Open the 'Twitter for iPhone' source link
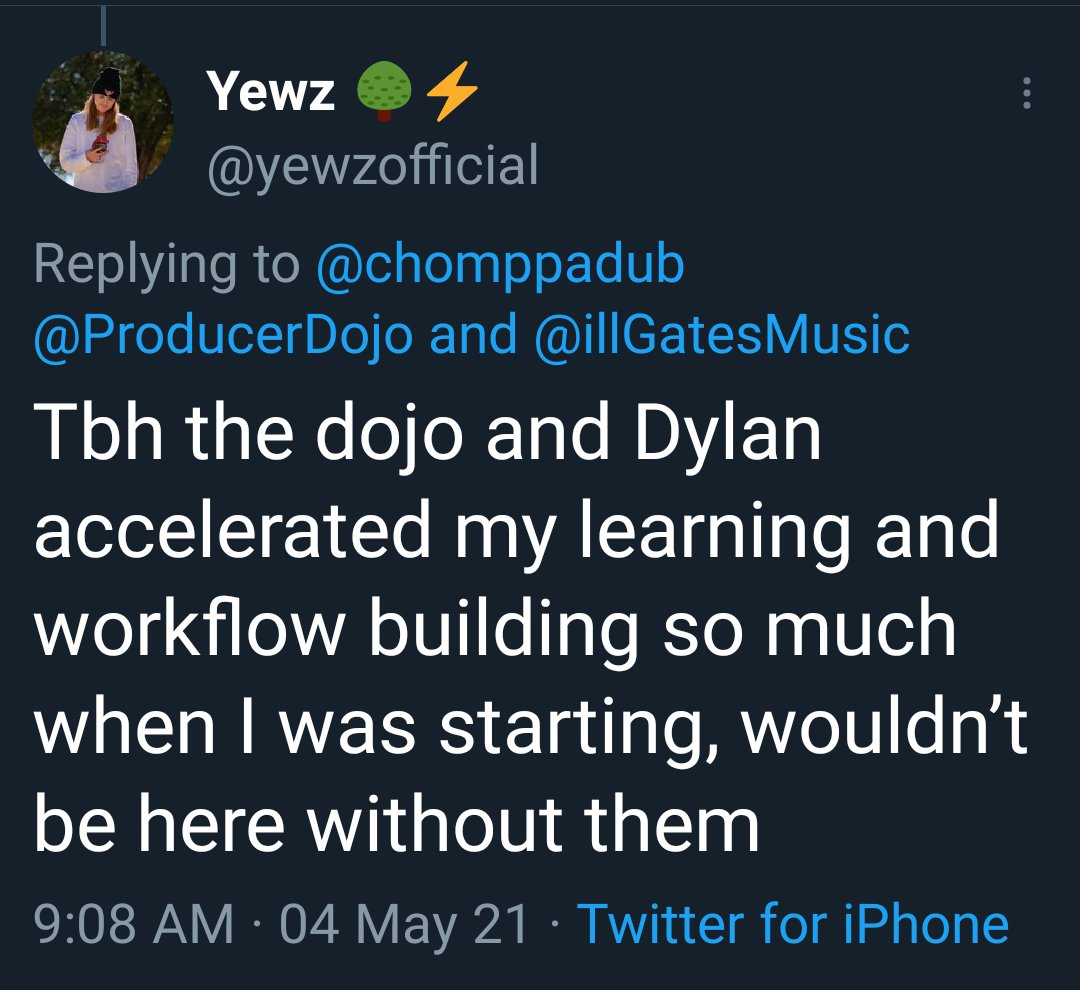This screenshot has height=990, width=1080. [x=793, y=923]
